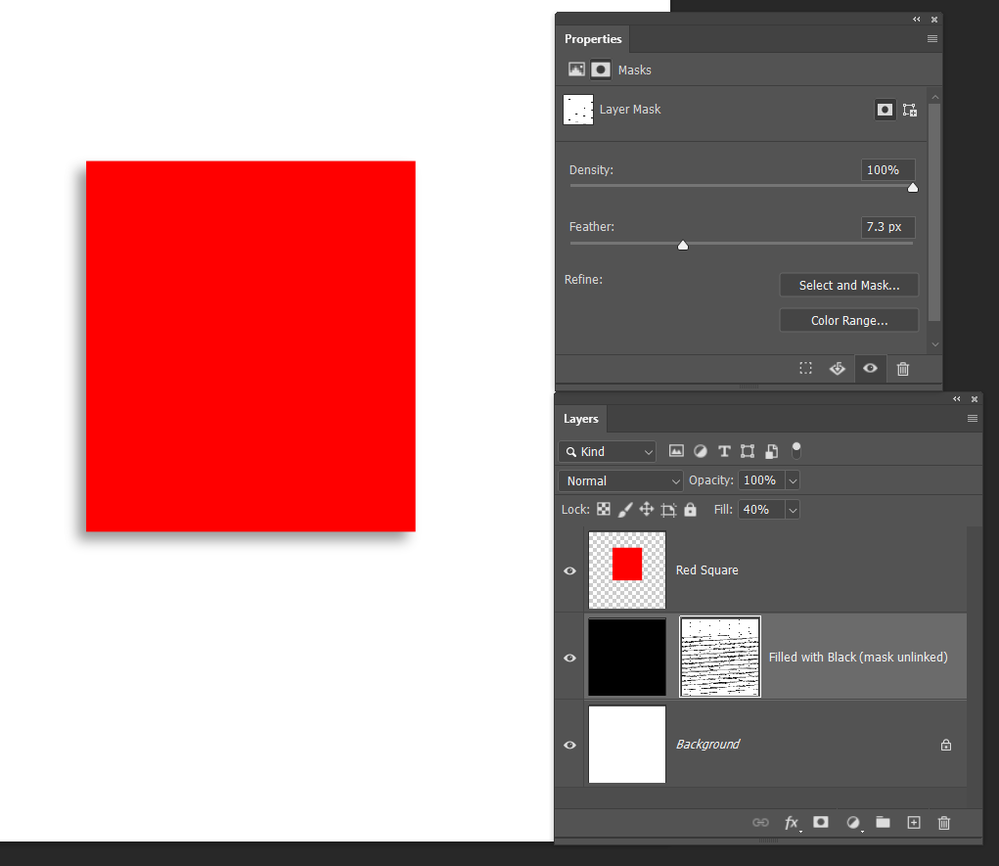Click the Properties panel scrollbar up arrow
This screenshot has width=999, height=866.
[x=935, y=97]
